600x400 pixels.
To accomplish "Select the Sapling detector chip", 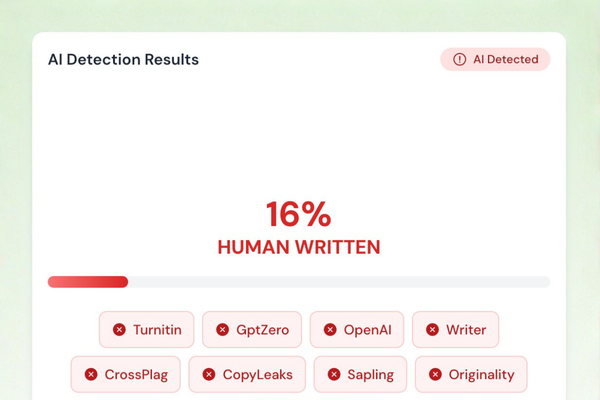I will [x=360, y=375].
